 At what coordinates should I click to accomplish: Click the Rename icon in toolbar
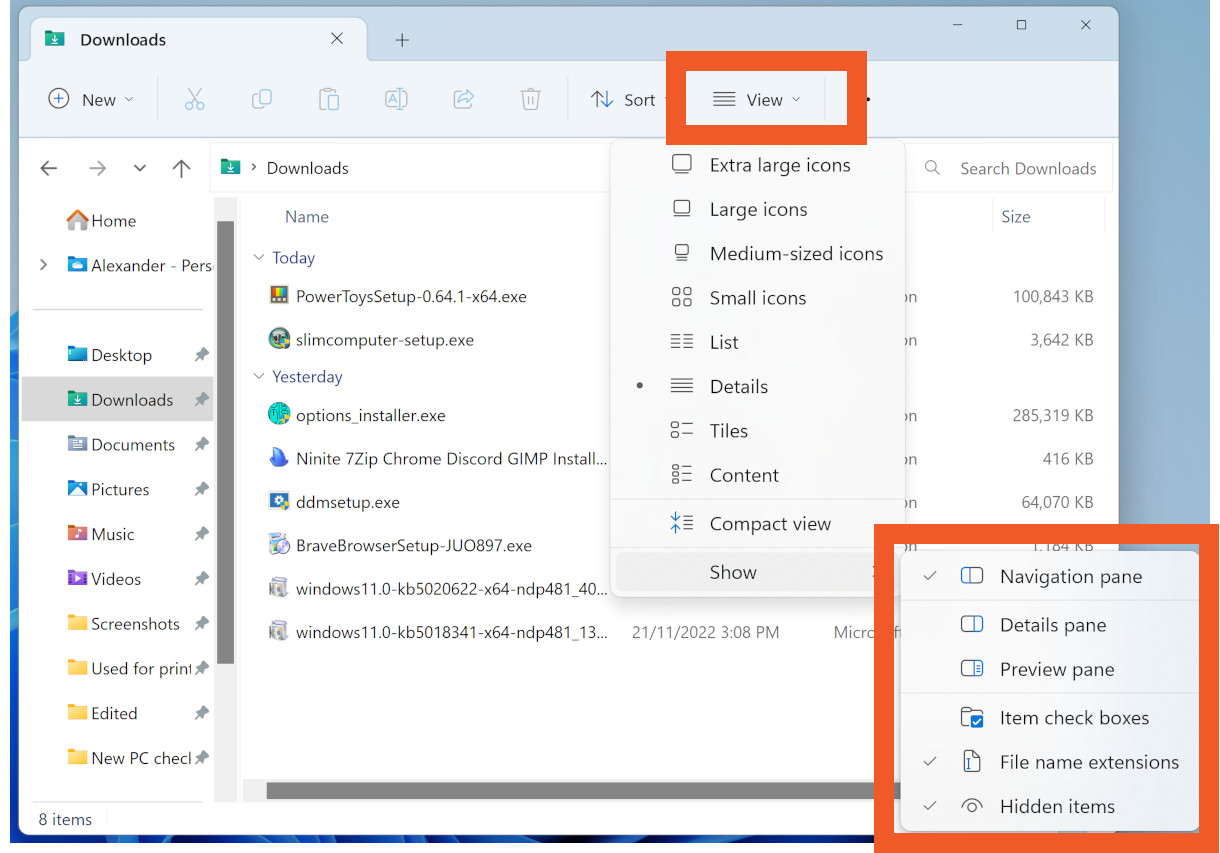pos(396,99)
